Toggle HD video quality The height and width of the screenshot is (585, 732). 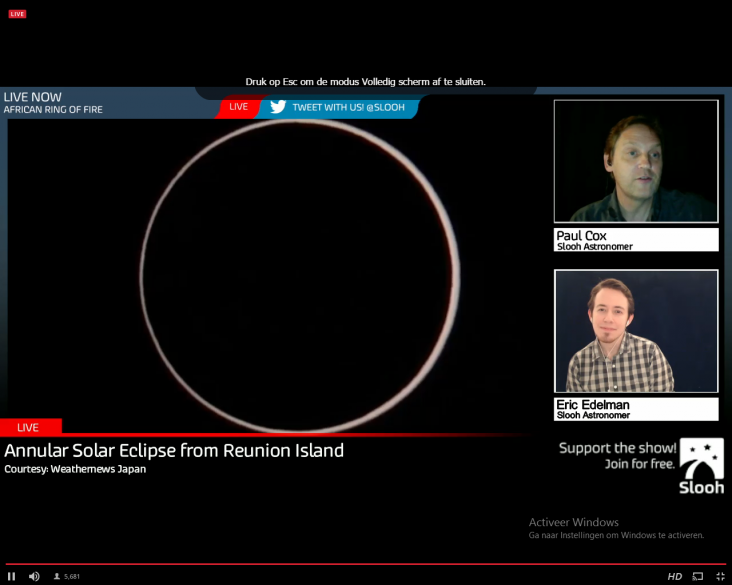click(x=675, y=576)
